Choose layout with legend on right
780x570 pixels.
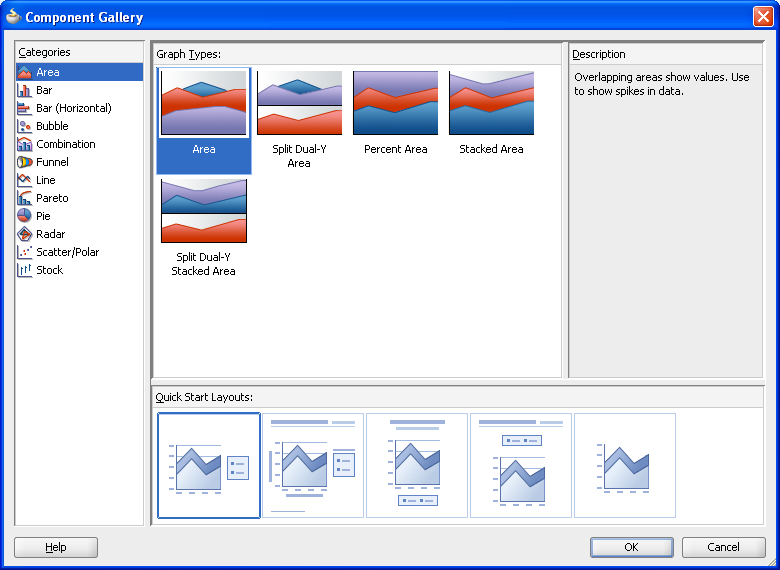click(x=209, y=466)
